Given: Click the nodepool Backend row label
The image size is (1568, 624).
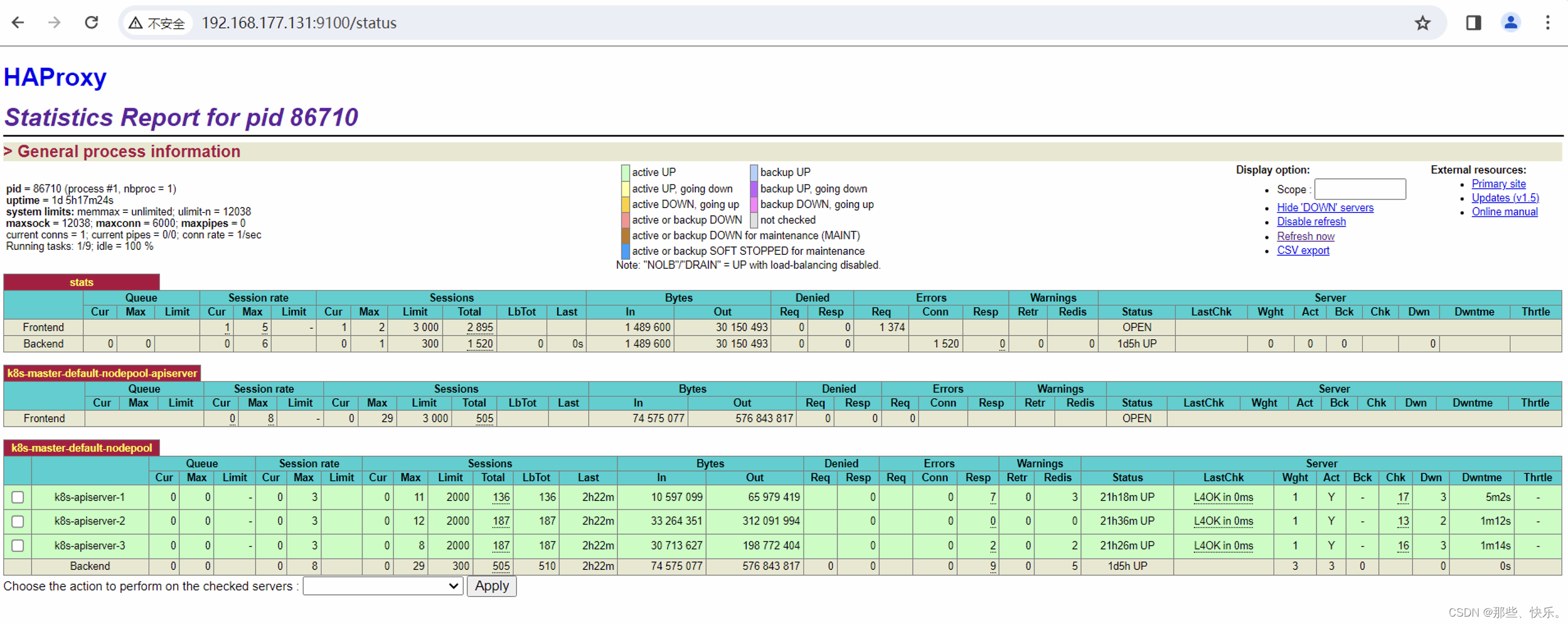Looking at the screenshot, I should pyautogui.click(x=90, y=567).
